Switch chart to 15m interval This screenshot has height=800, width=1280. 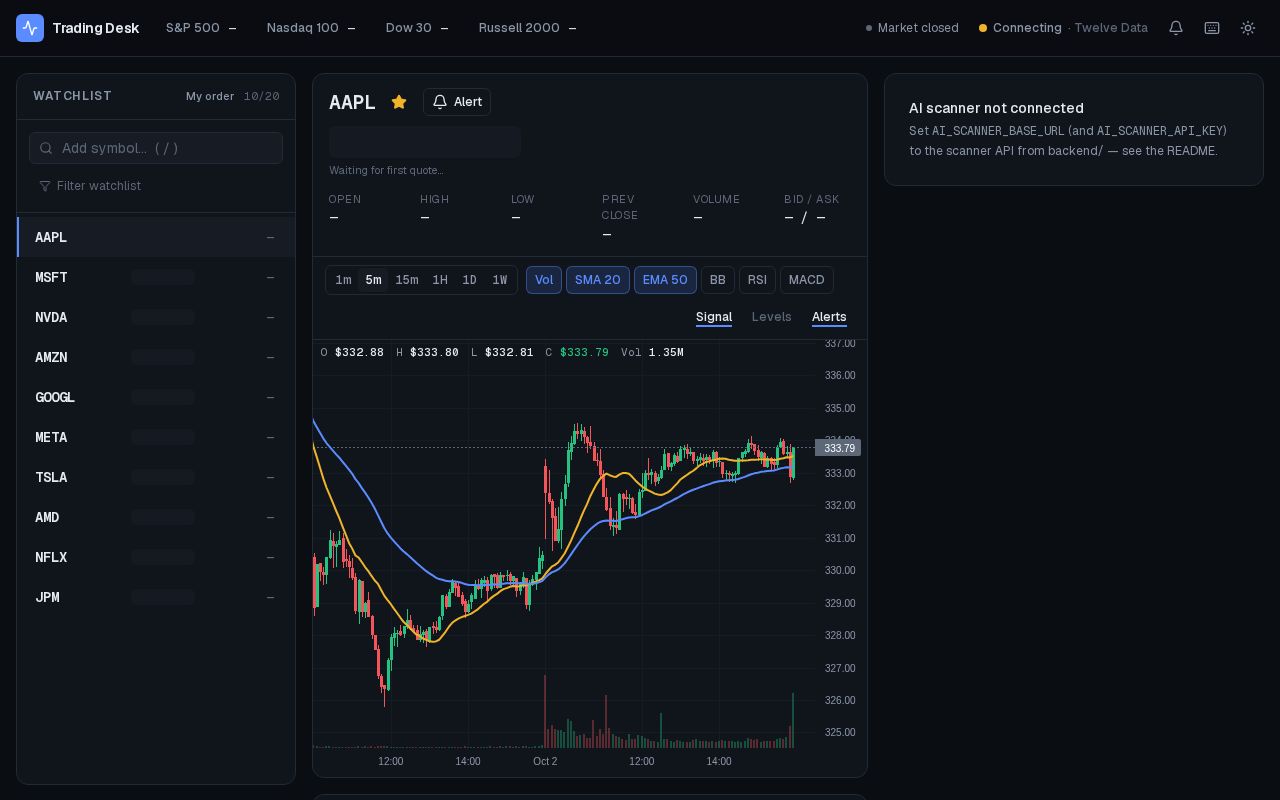coord(407,280)
